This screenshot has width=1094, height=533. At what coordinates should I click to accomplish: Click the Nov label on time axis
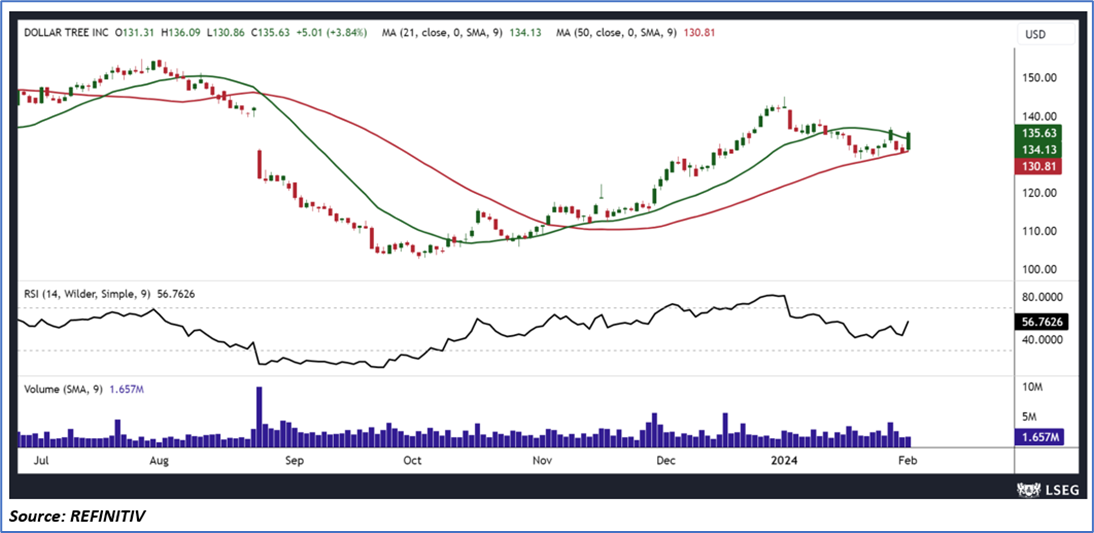point(541,460)
